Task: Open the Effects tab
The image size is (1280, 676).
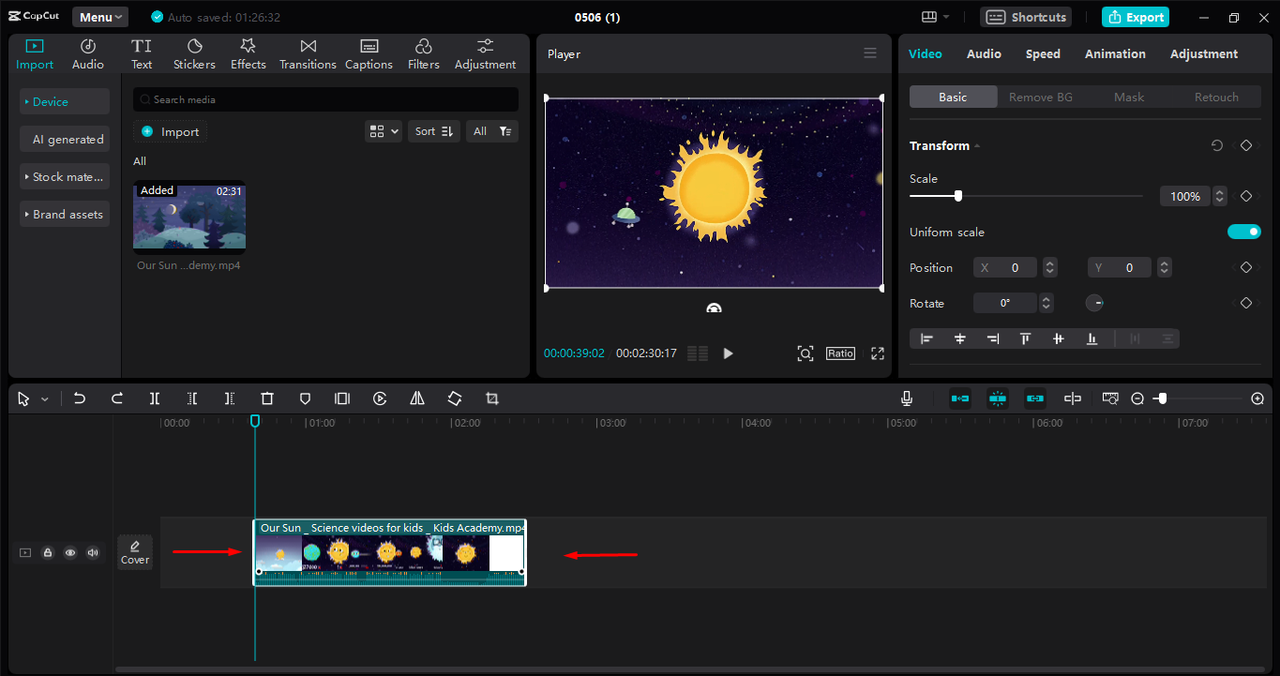Action: (248, 54)
